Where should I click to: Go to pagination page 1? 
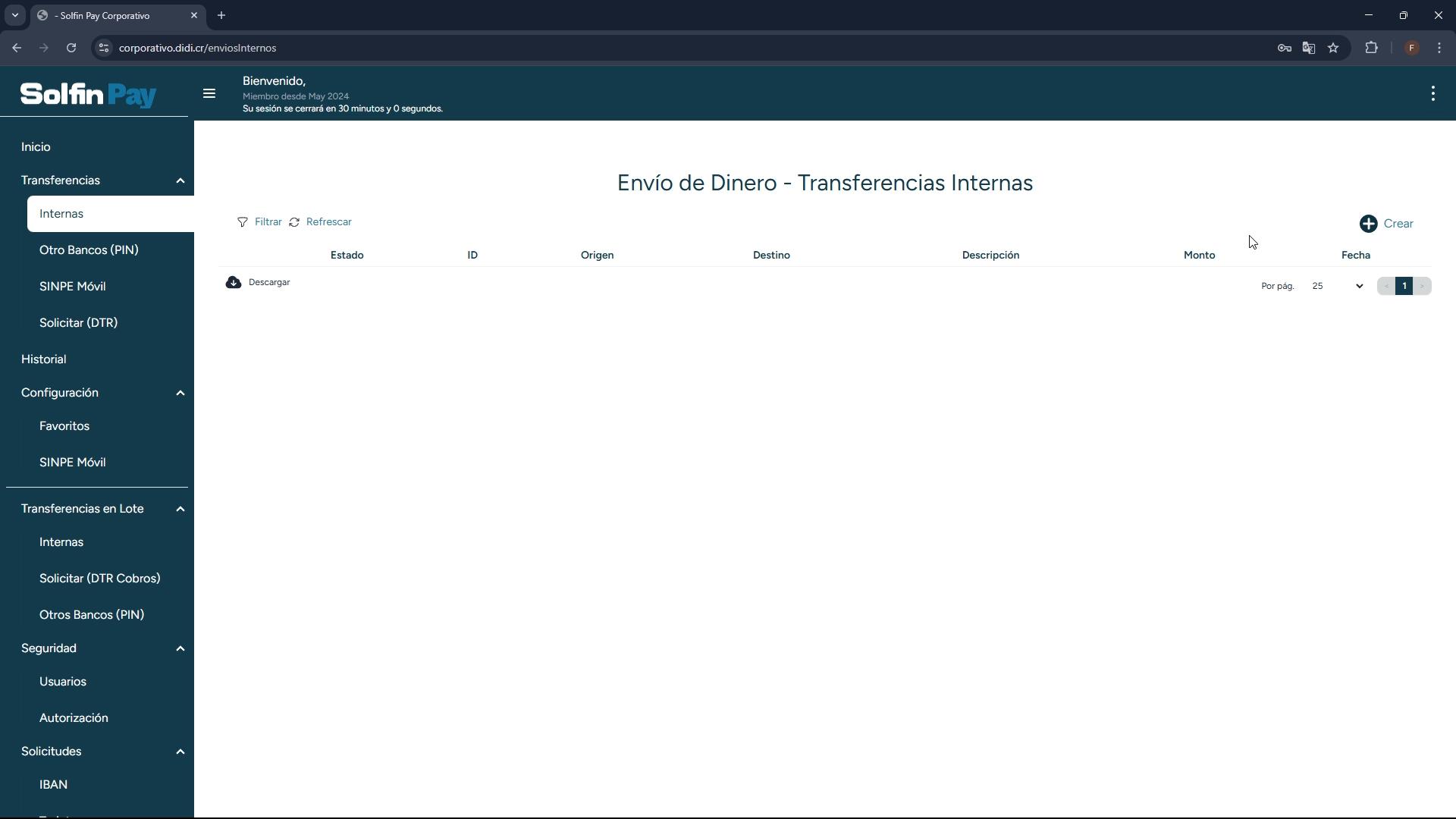click(1404, 286)
